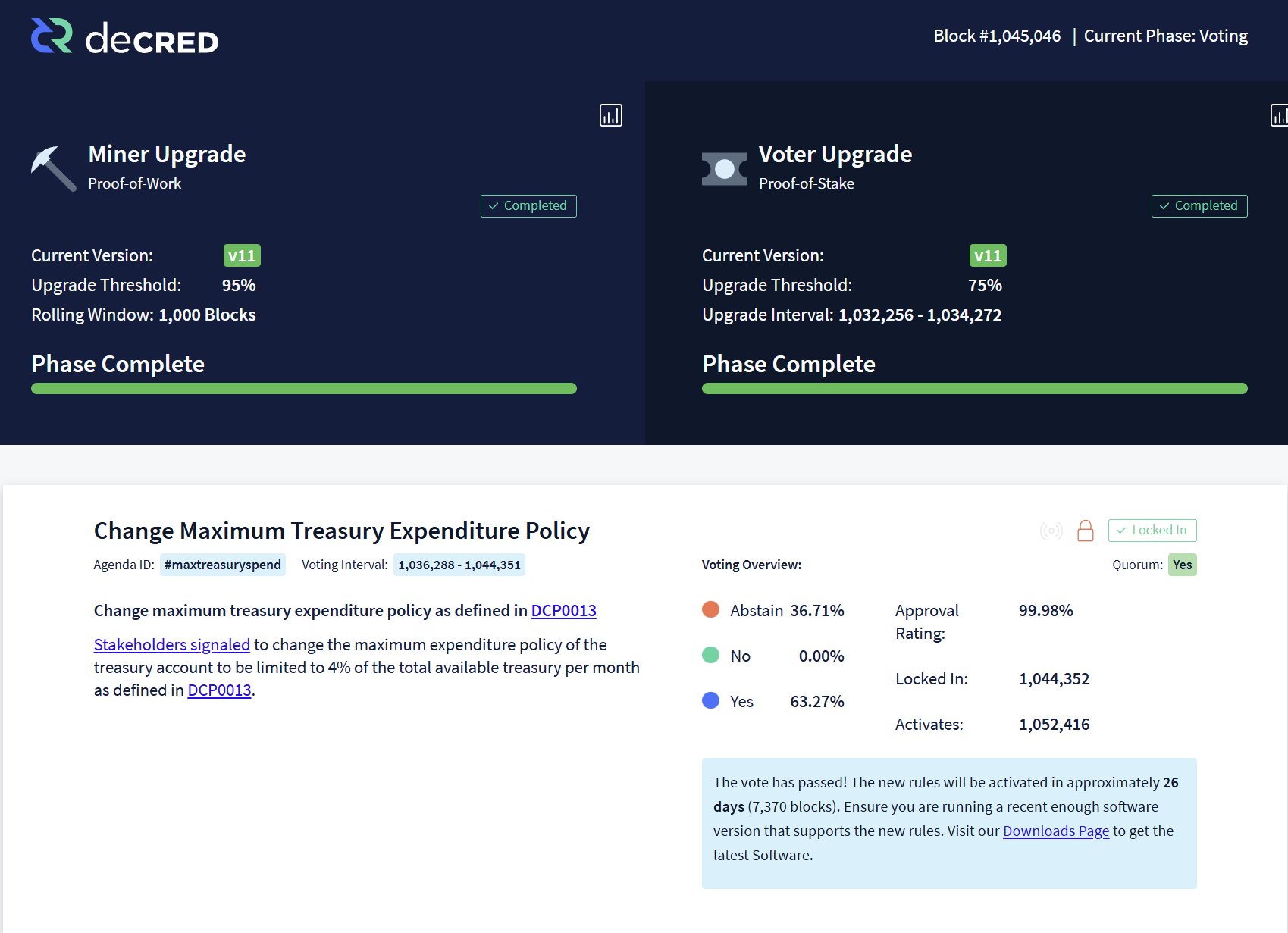This screenshot has height=933, width=1288.
Task: Click Voter Upgrade Completed badge
Action: point(1199,206)
